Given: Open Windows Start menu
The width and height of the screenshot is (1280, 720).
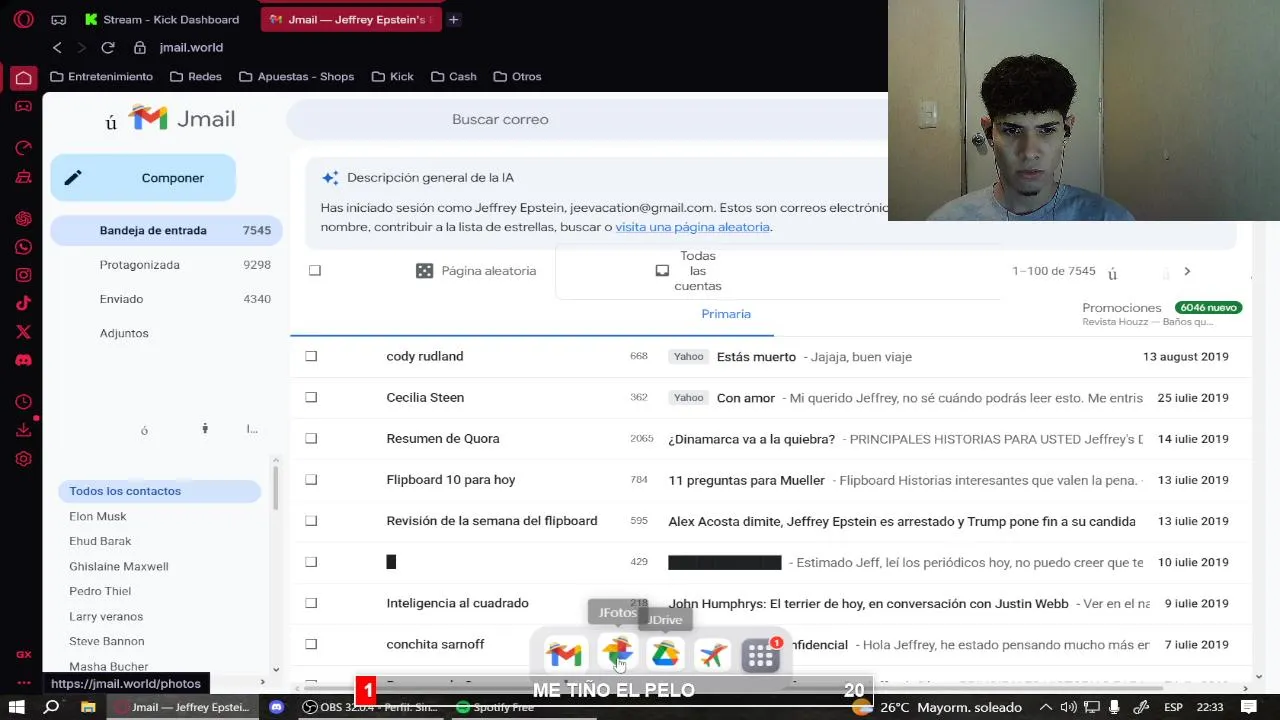Looking at the screenshot, I should [17, 707].
